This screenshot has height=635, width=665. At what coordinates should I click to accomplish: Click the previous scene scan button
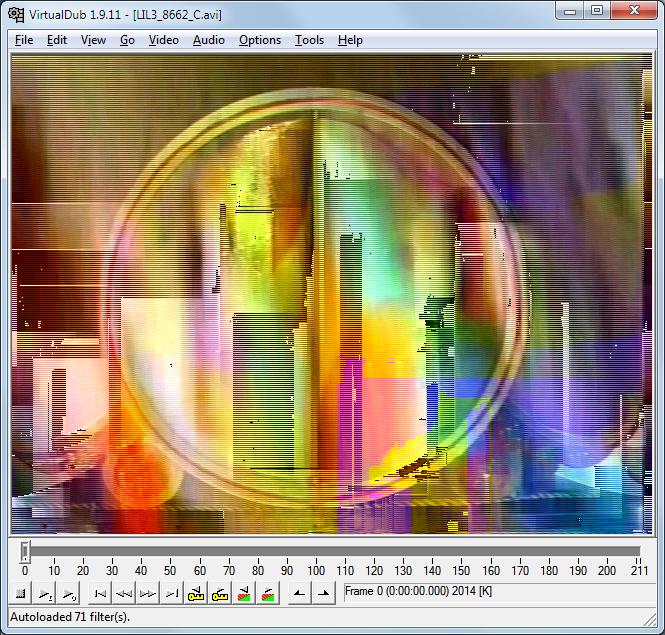[244, 593]
